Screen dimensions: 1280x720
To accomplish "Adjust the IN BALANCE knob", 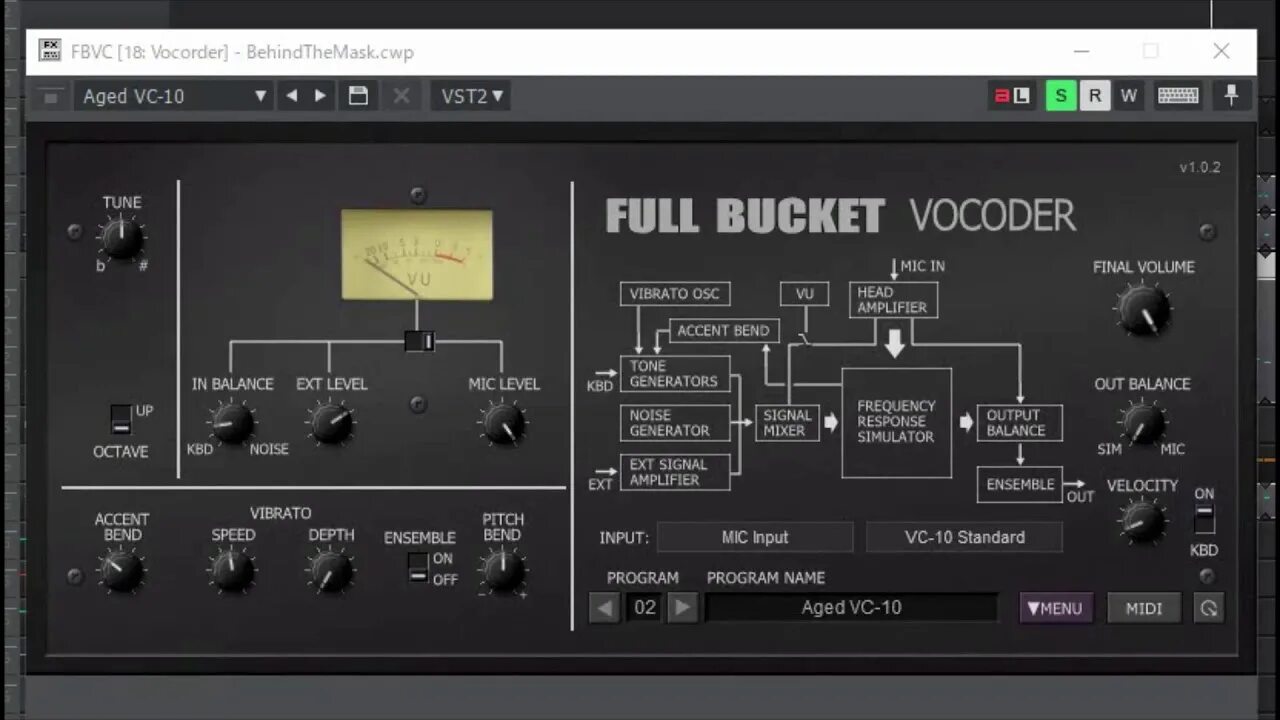I will 232,423.
